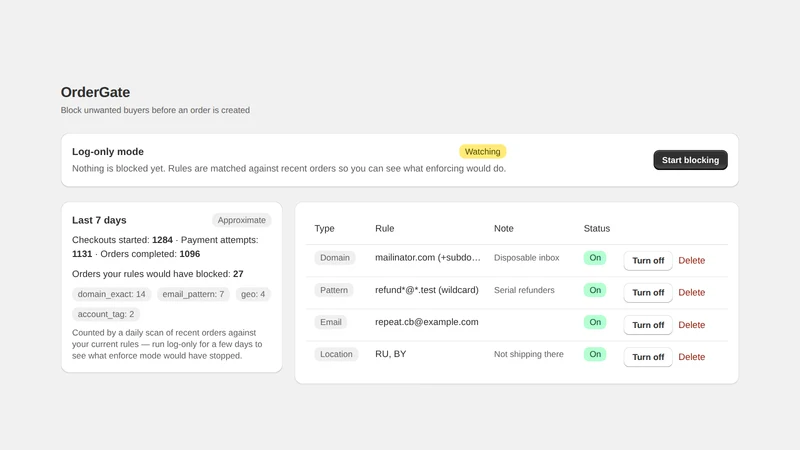Click the account_tag: 2 chip

point(106,314)
